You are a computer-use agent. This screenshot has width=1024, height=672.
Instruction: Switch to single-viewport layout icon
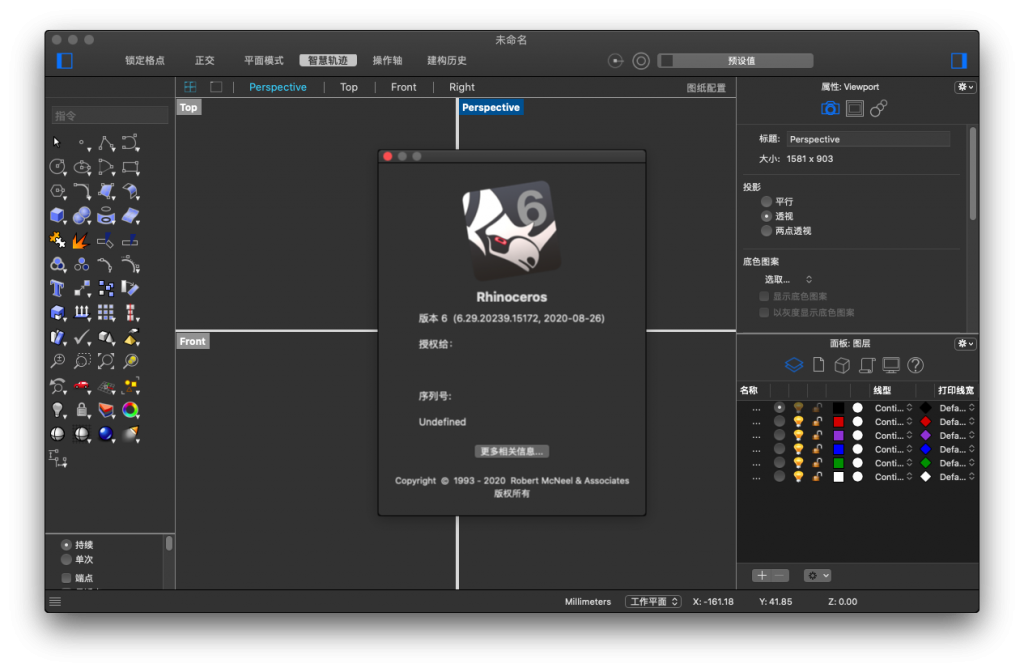(216, 87)
